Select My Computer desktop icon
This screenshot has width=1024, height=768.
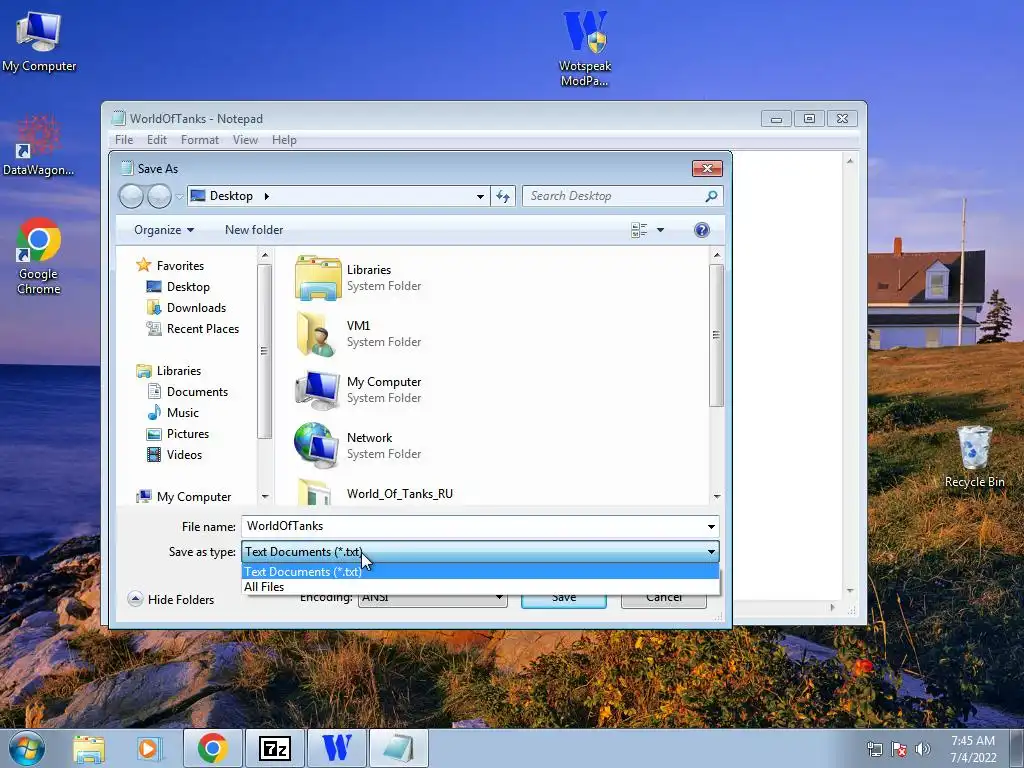(x=39, y=42)
